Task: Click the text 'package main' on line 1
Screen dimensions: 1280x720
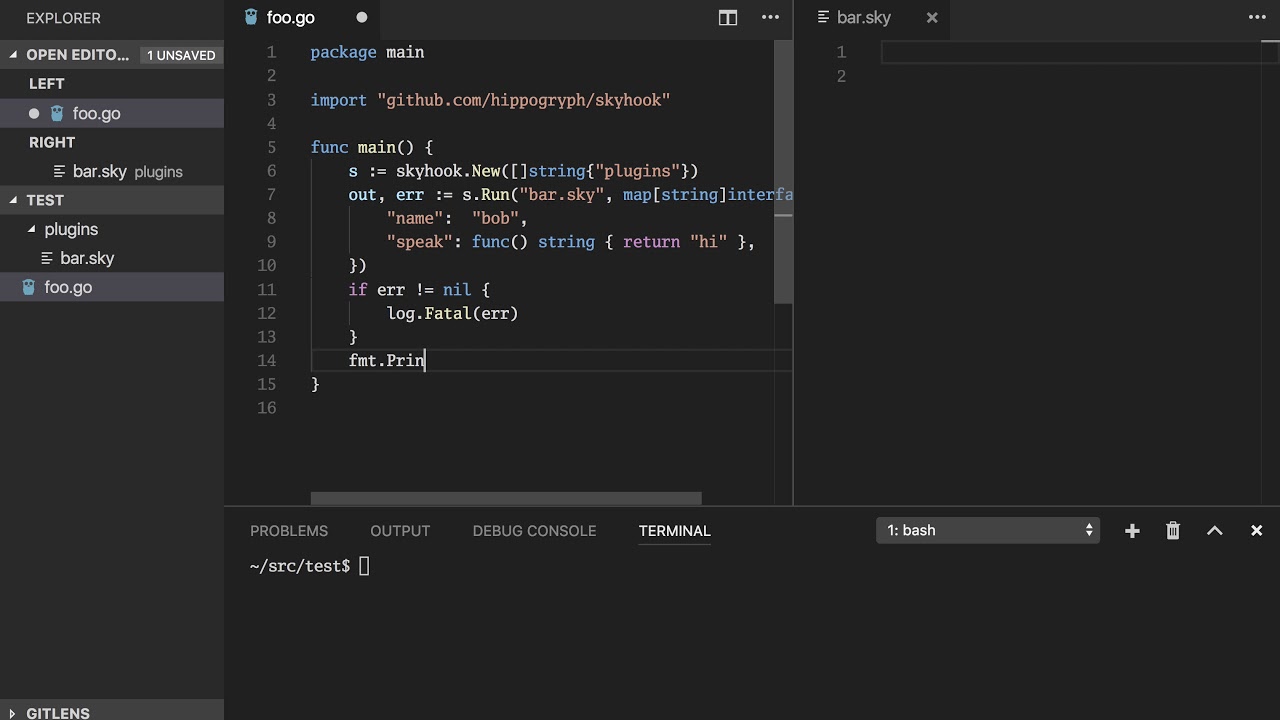Action: pos(367,52)
